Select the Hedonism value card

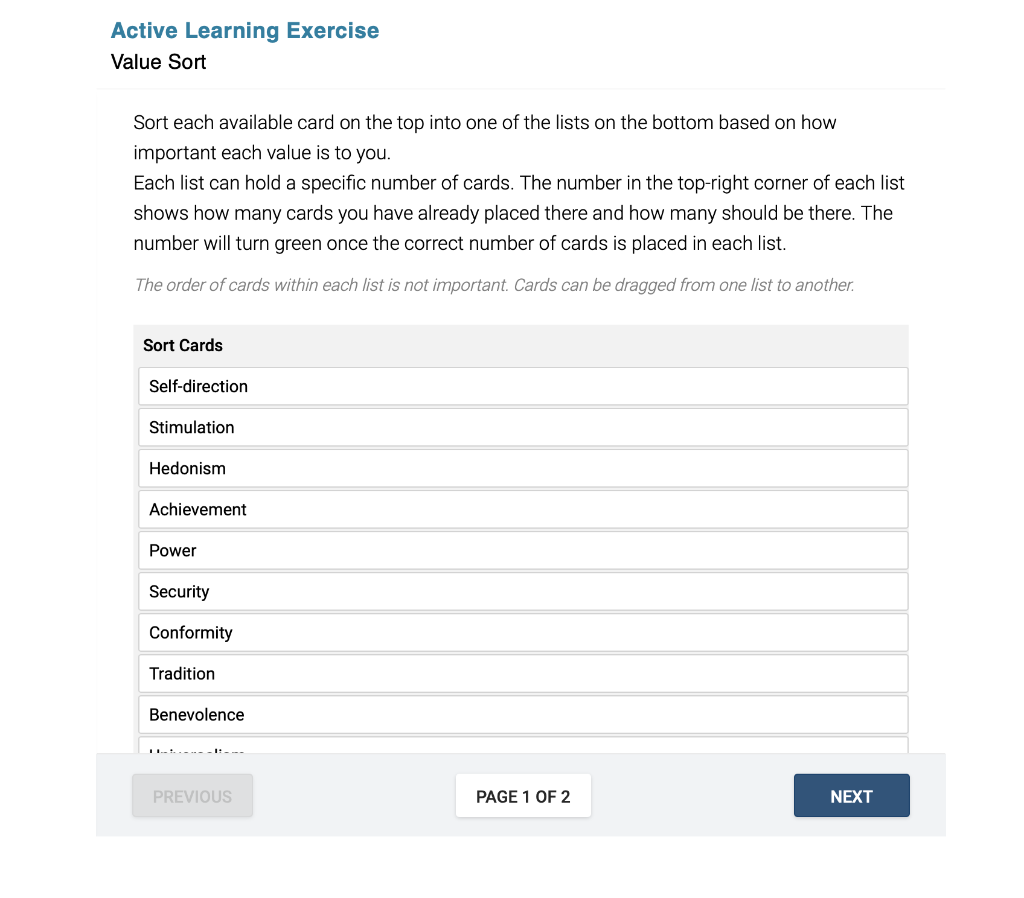click(x=522, y=468)
